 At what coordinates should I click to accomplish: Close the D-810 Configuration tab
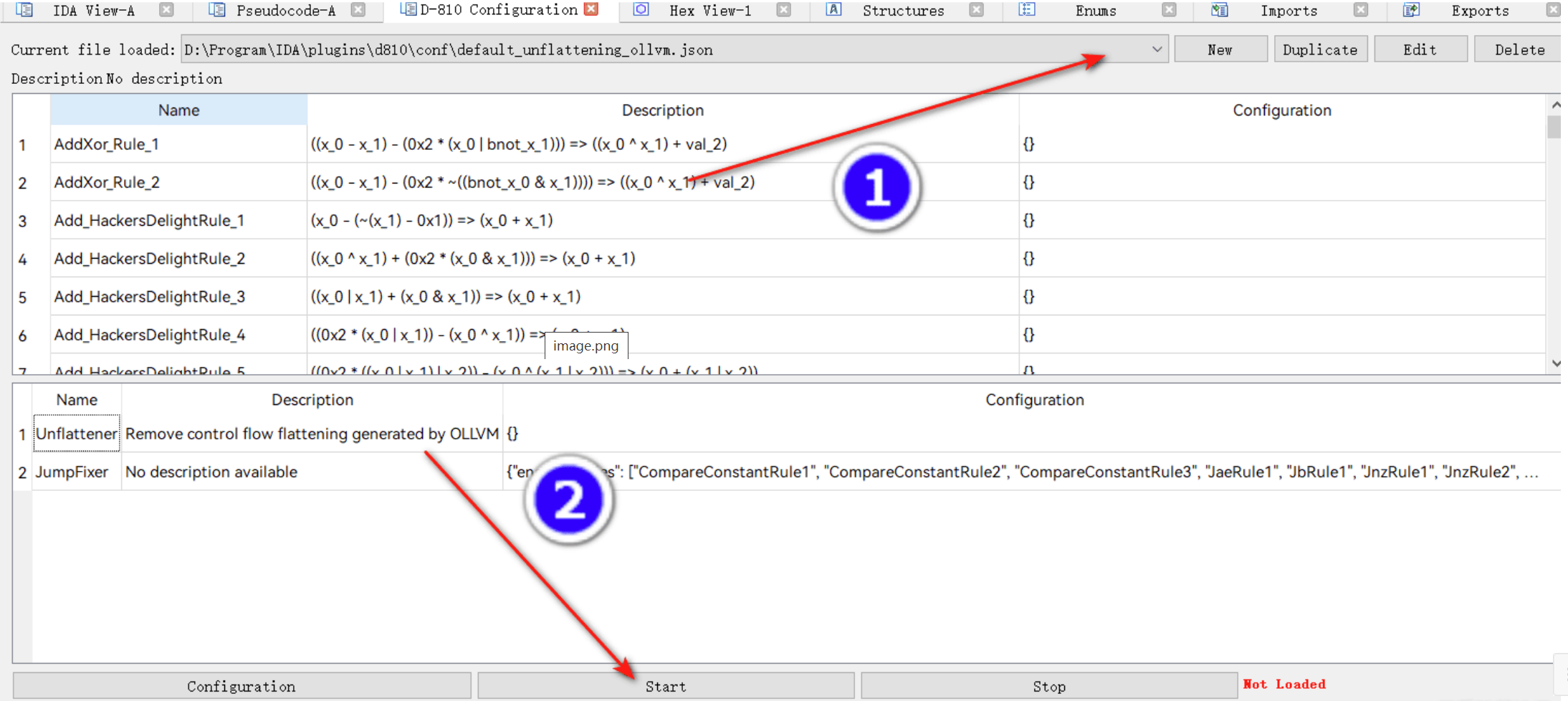click(x=591, y=9)
